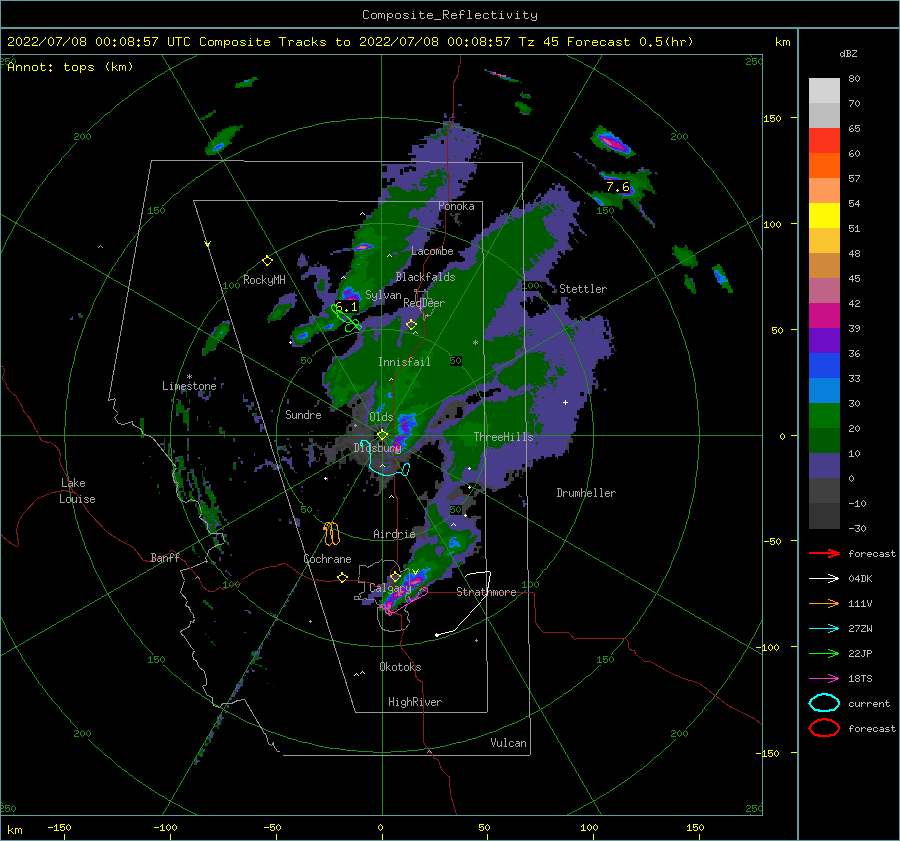Click the dBZ legend heading
The height and width of the screenshot is (841, 900).
tap(848, 54)
